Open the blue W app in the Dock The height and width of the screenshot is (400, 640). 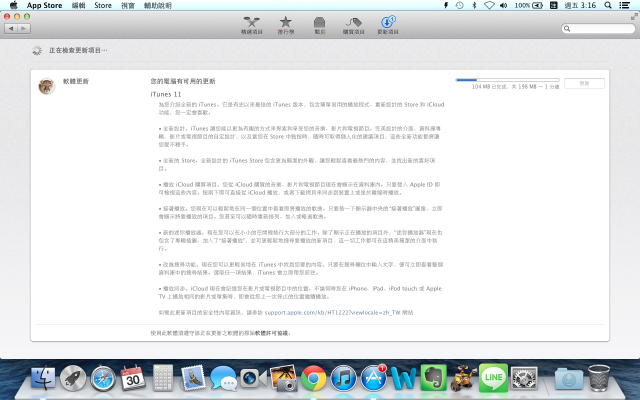[x=404, y=378]
